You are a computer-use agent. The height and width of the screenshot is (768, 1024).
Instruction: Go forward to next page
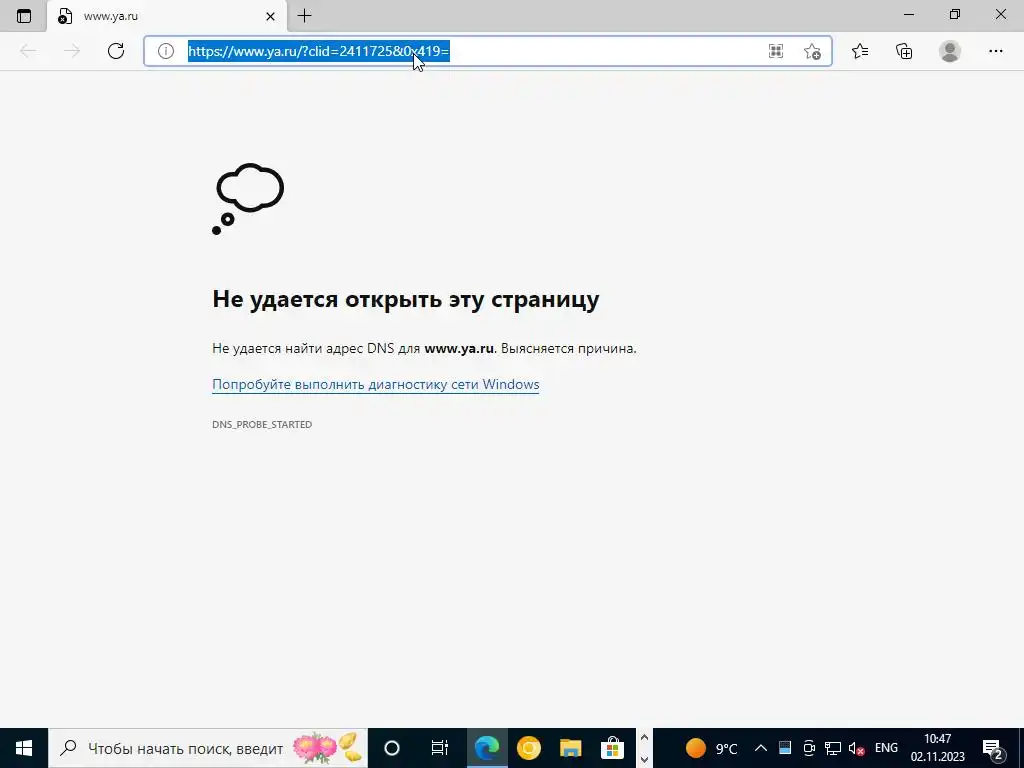point(72,51)
